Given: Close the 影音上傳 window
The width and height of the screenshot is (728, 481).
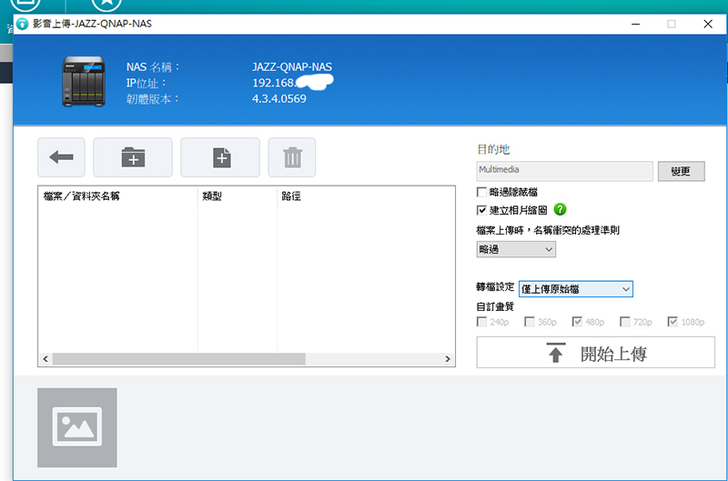Looking at the screenshot, I should tap(708, 24).
